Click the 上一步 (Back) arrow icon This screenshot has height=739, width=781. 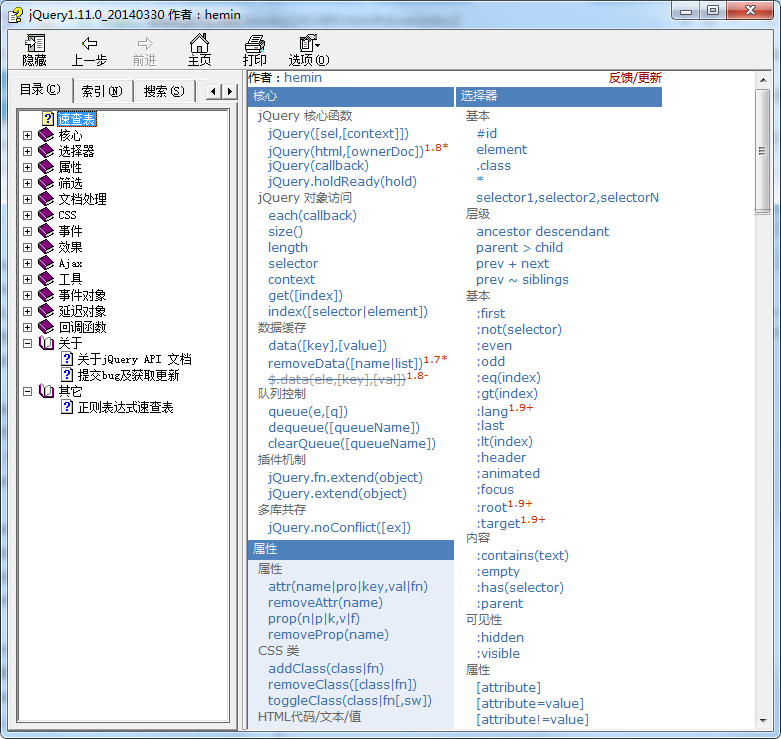pyautogui.click(x=89, y=43)
